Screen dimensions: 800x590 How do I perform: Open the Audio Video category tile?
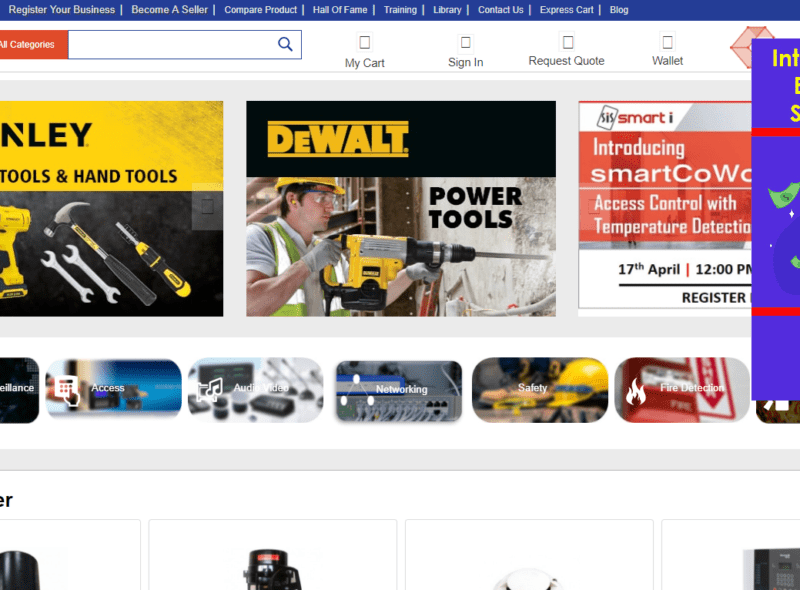(x=256, y=390)
